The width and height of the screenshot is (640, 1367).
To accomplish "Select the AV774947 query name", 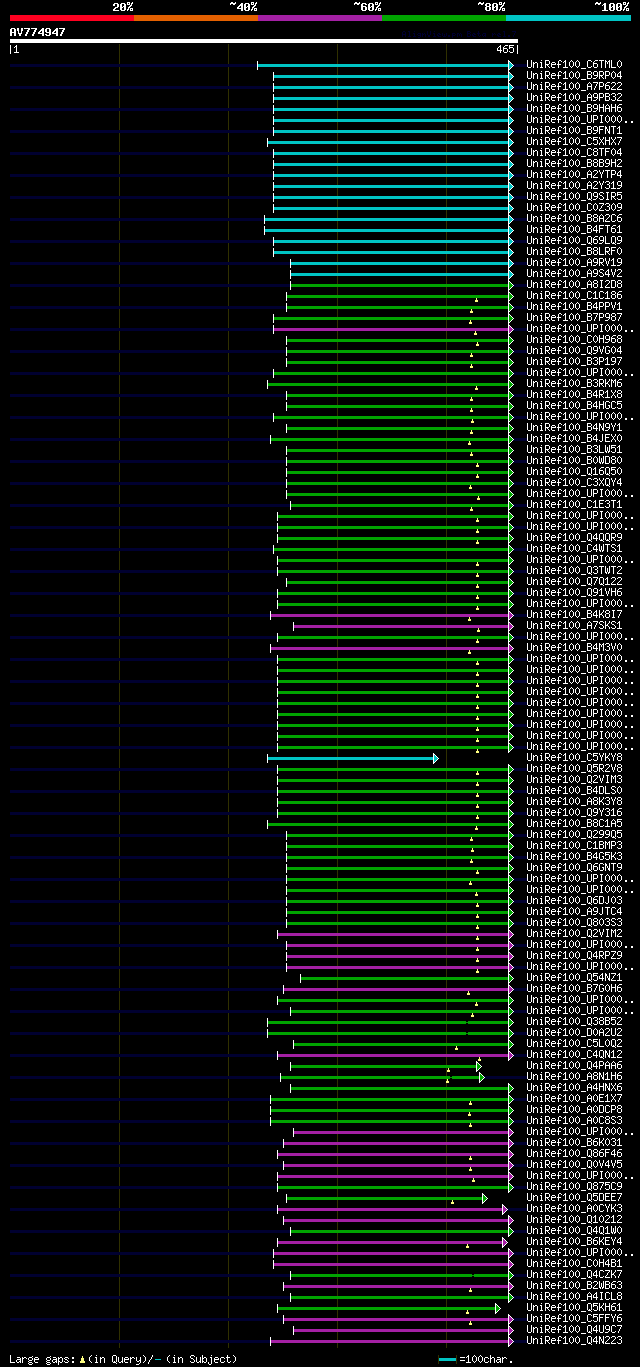I will coord(38,32).
